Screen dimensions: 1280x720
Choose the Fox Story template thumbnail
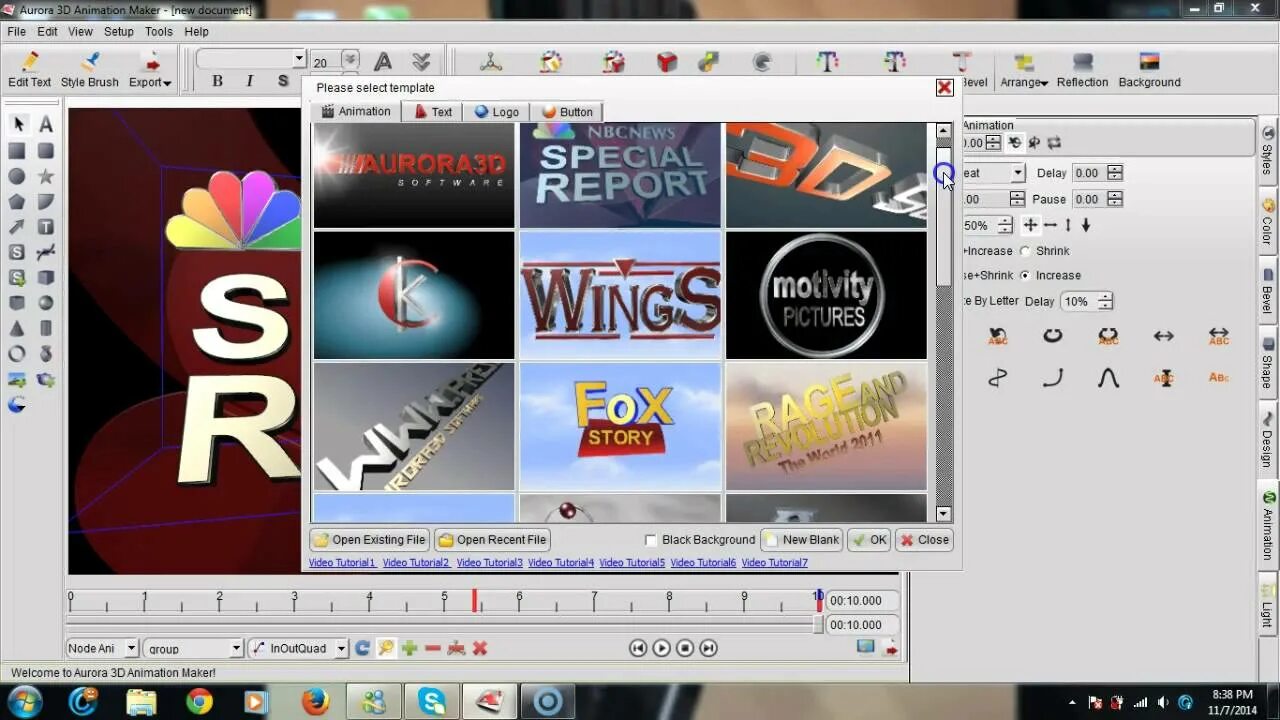point(620,426)
